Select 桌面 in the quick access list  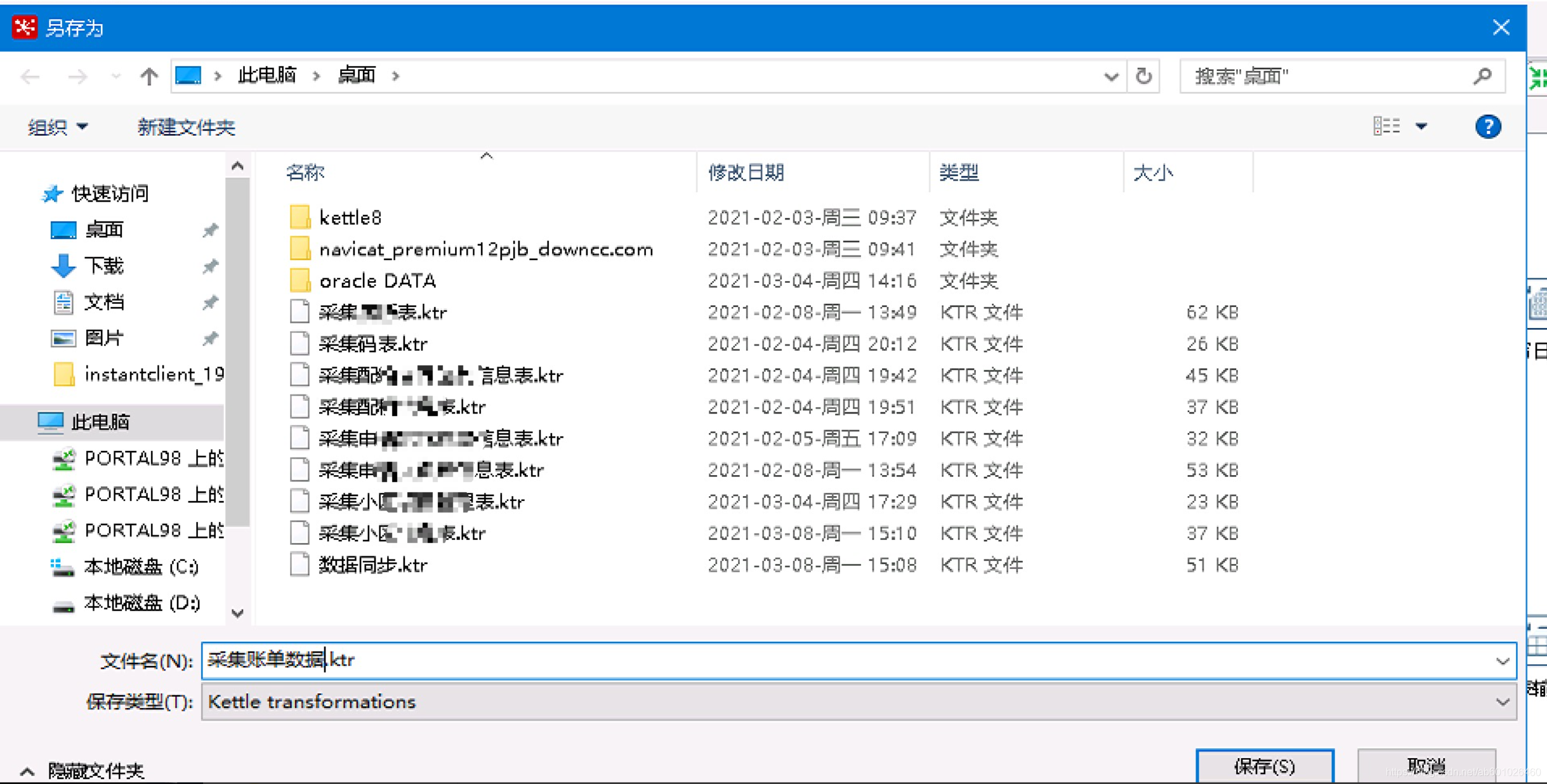(104, 230)
